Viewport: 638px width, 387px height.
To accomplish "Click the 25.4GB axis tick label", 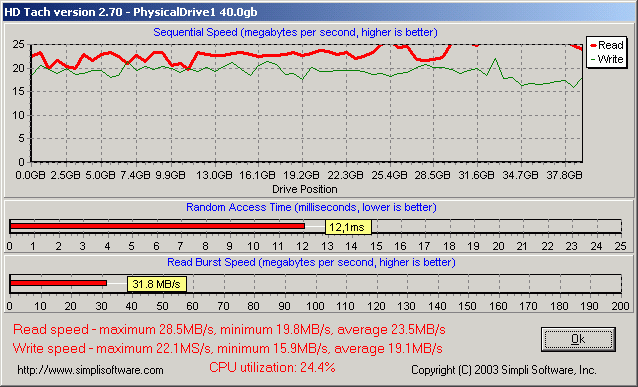I will (389, 175).
